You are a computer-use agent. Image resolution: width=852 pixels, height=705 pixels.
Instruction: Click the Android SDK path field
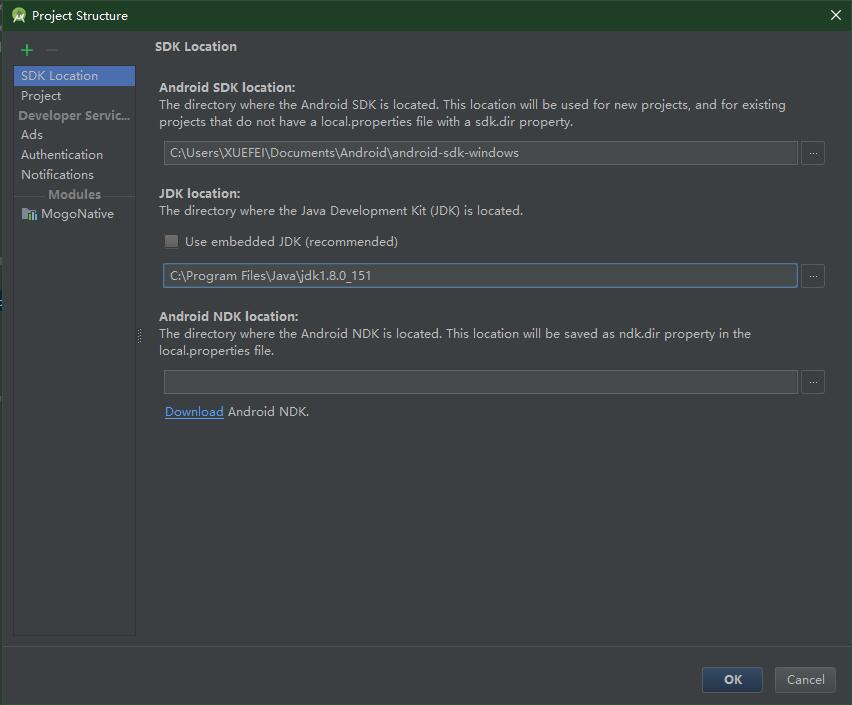click(x=480, y=153)
